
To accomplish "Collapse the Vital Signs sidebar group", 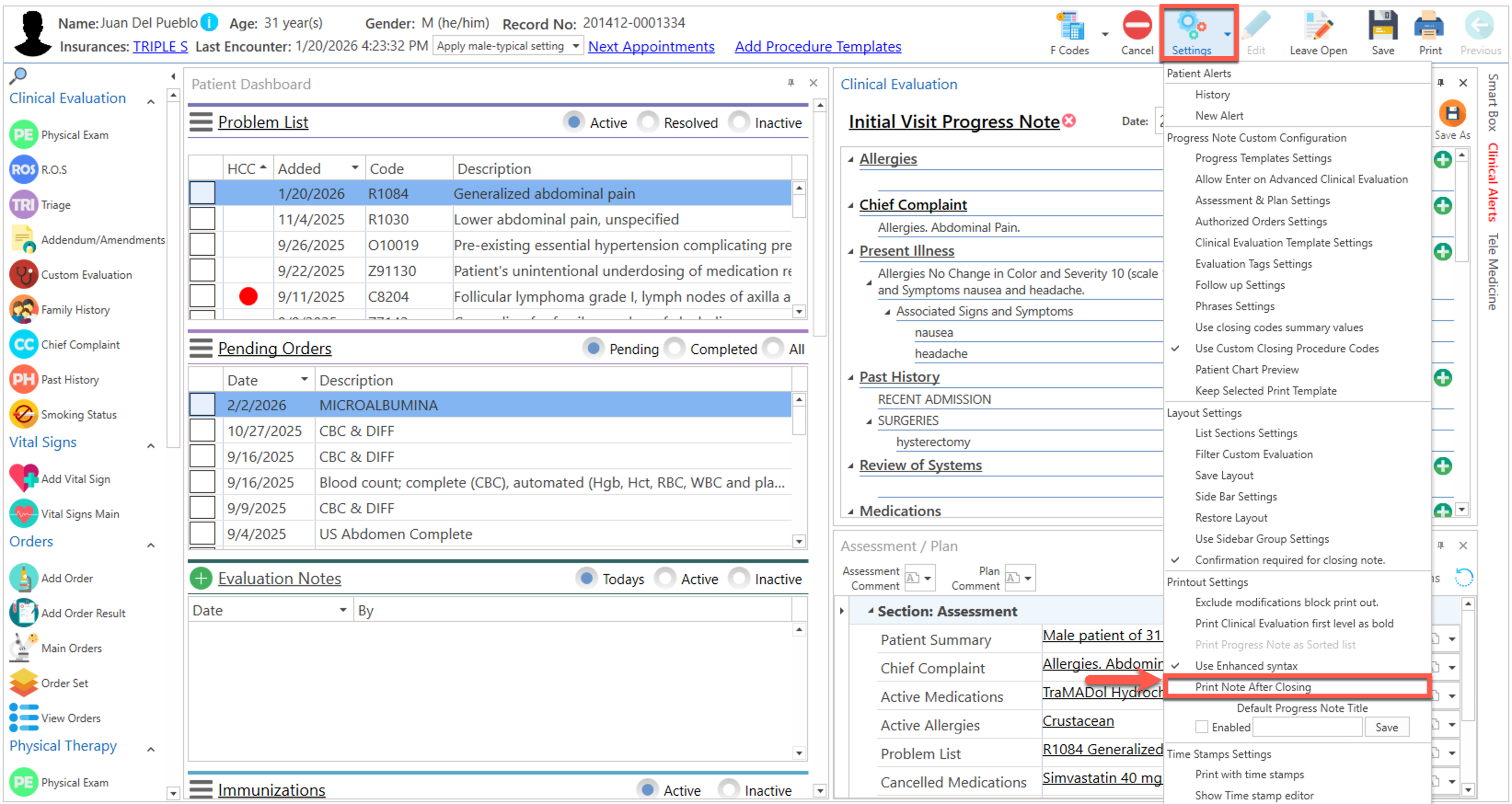I will [151, 445].
